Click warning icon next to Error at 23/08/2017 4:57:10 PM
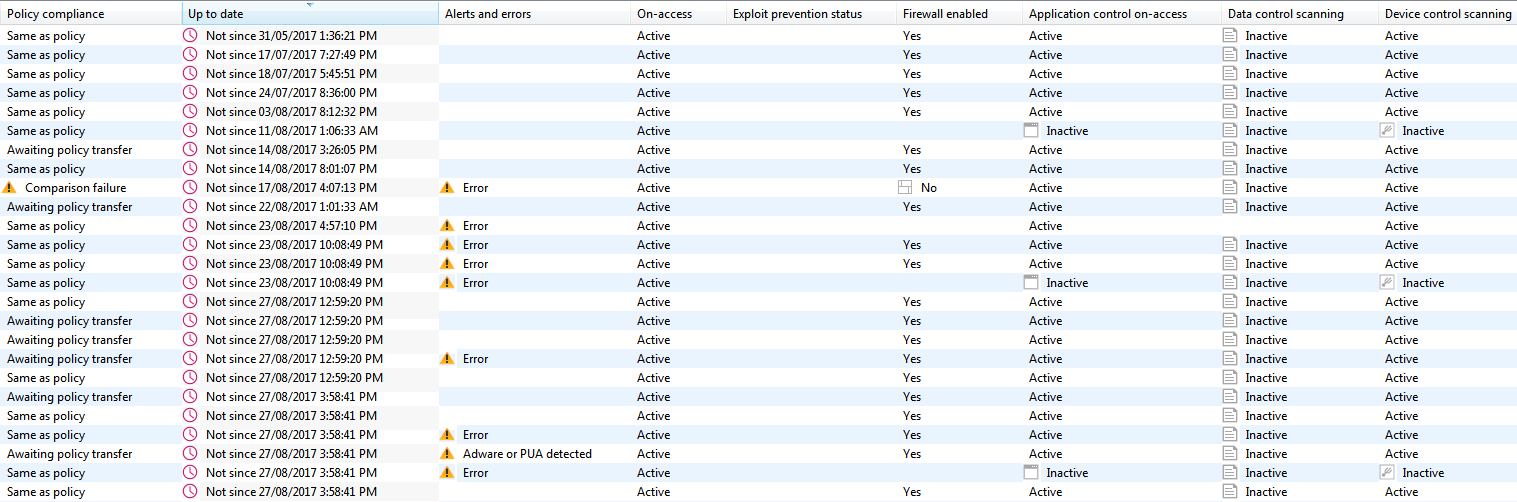 coord(448,225)
